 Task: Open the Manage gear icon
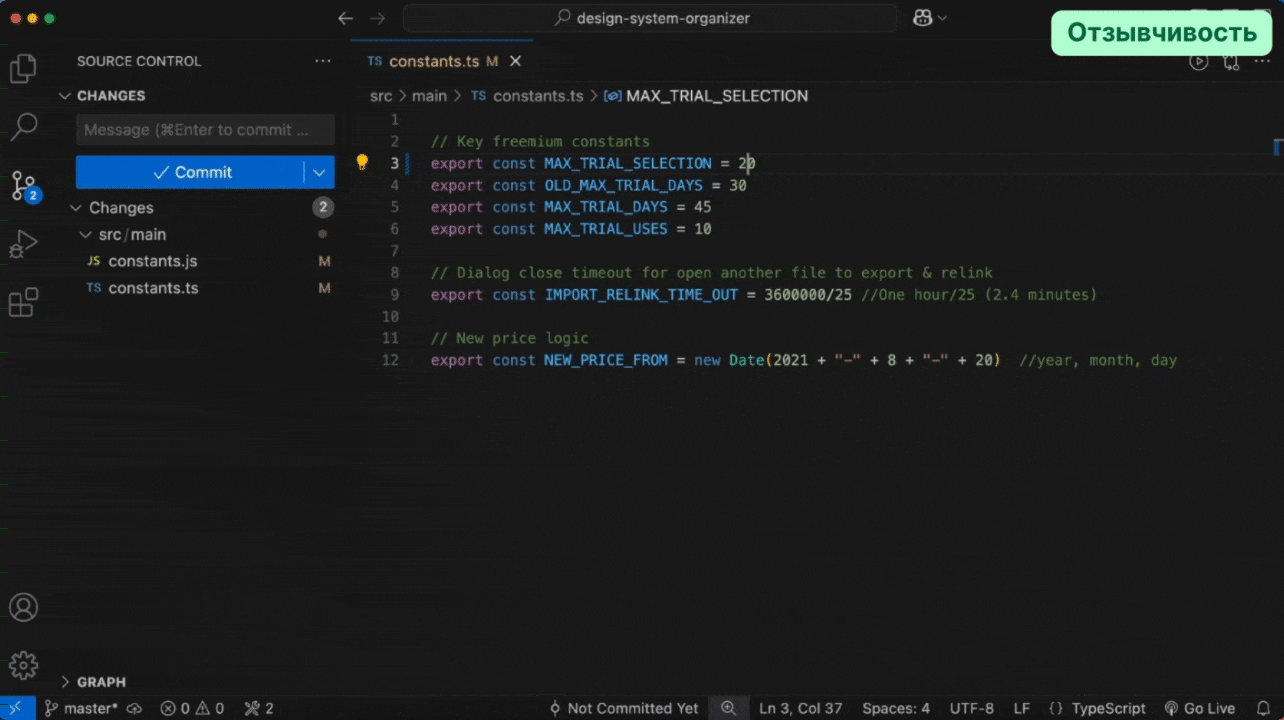tap(23, 665)
